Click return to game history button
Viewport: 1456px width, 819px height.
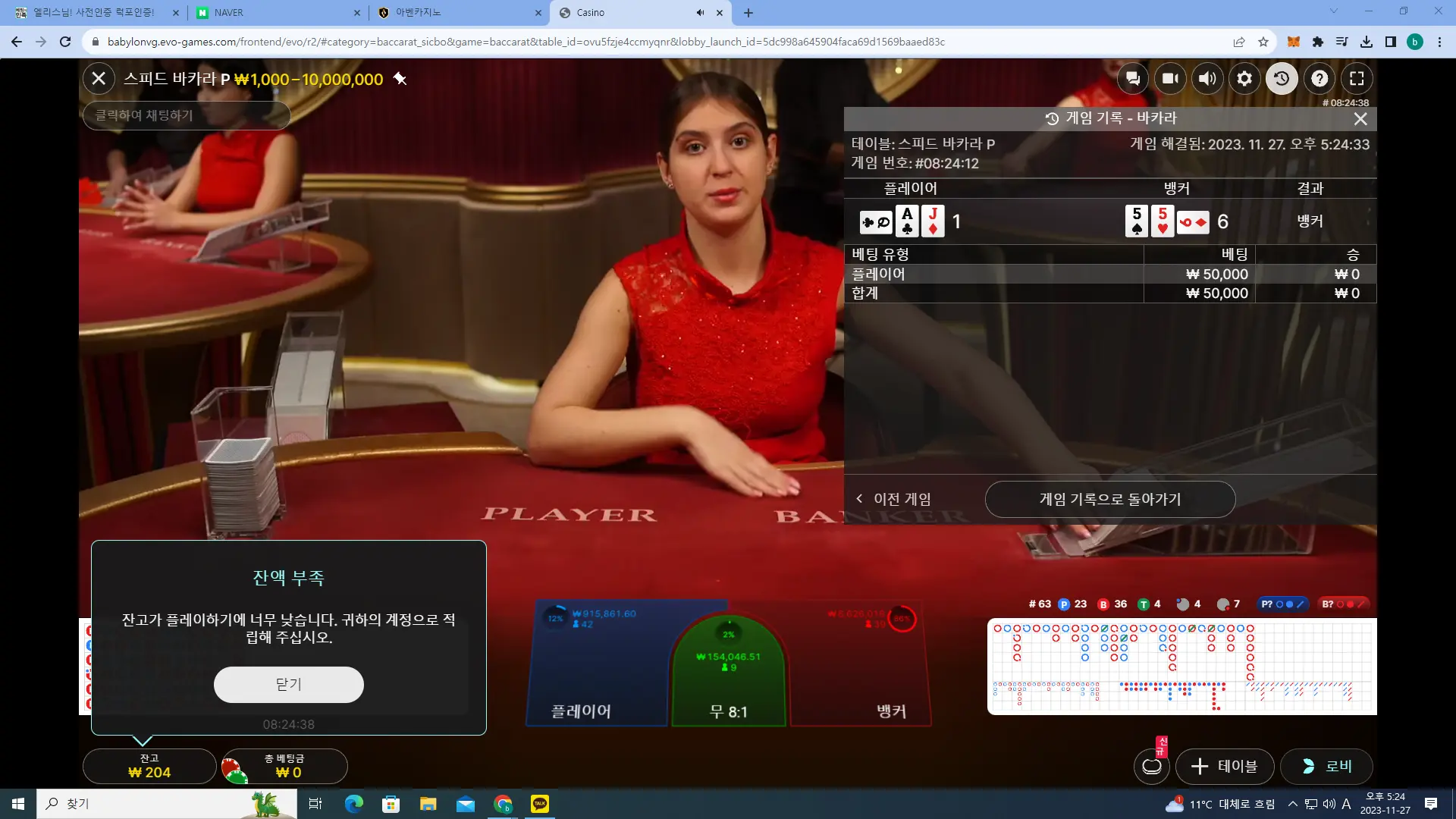[x=1110, y=499]
